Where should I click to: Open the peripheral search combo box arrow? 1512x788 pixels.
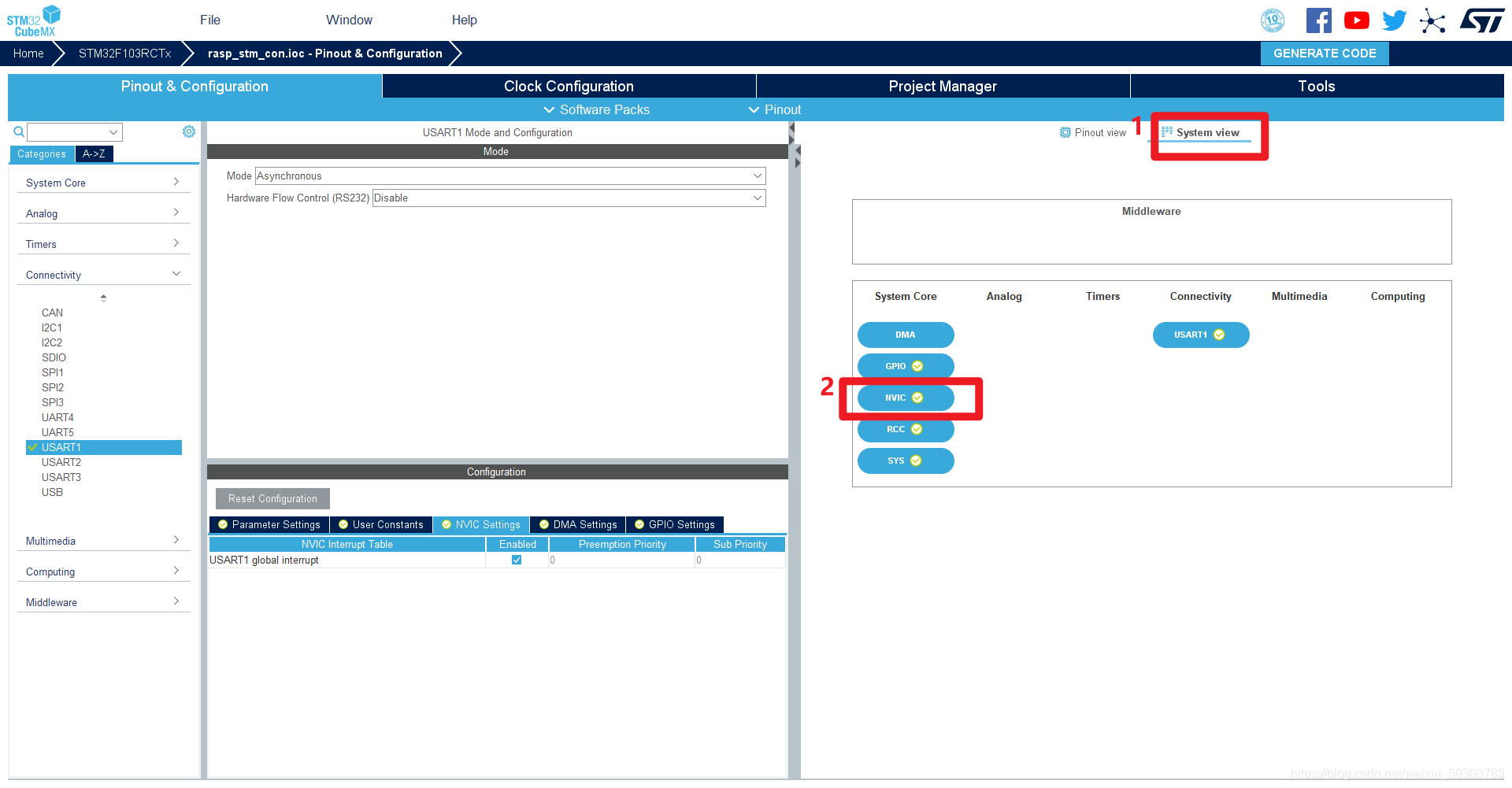[x=113, y=132]
